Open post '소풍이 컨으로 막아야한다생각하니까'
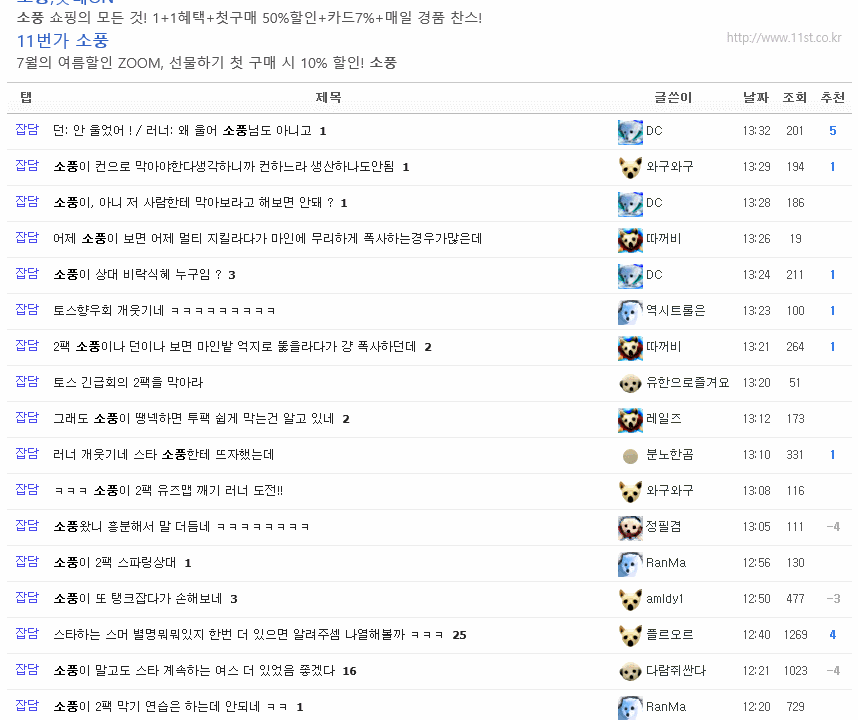Screen dimensions: 858x720 (224, 167)
